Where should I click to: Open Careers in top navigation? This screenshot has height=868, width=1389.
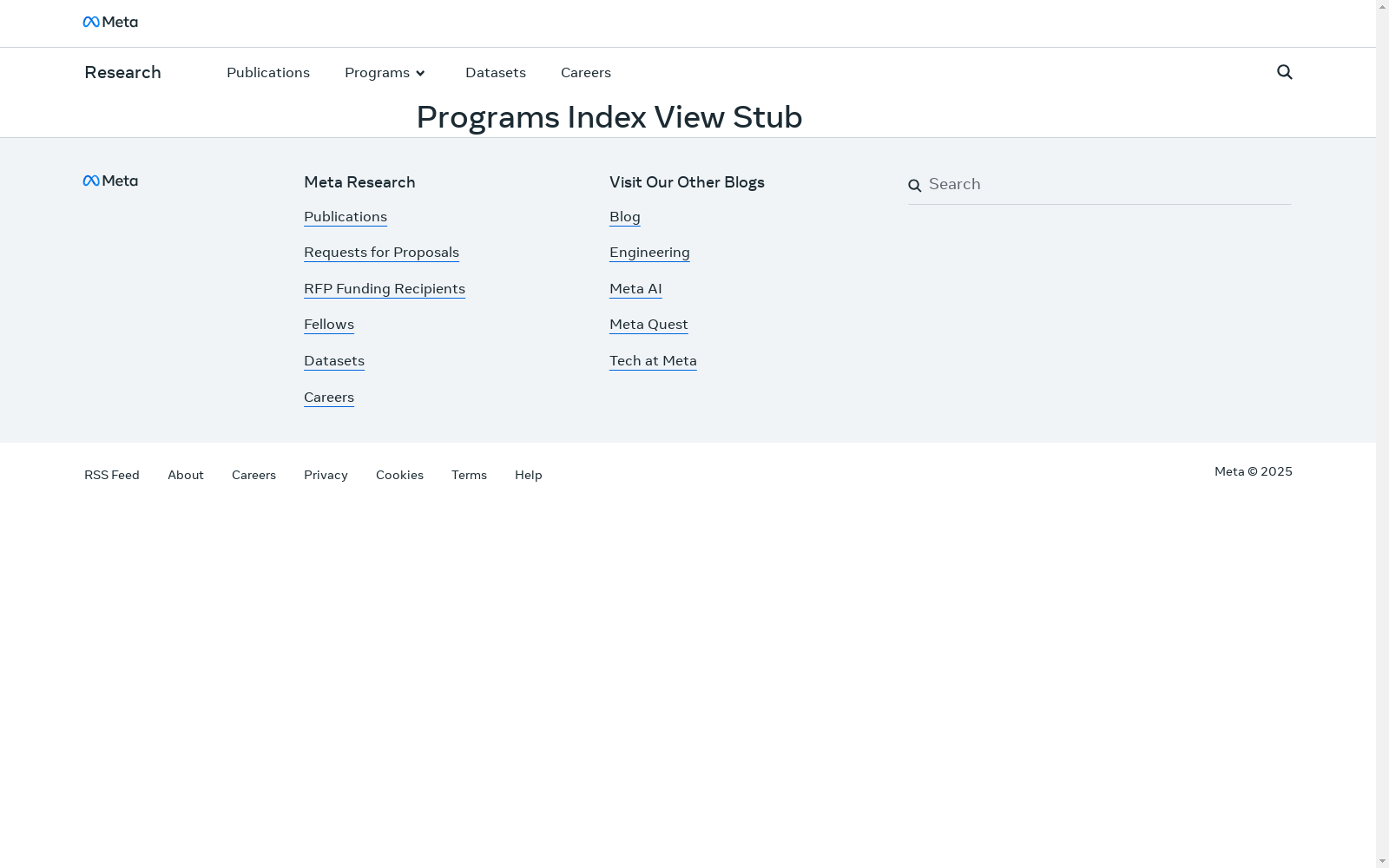pyautogui.click(x=586, y=72)
